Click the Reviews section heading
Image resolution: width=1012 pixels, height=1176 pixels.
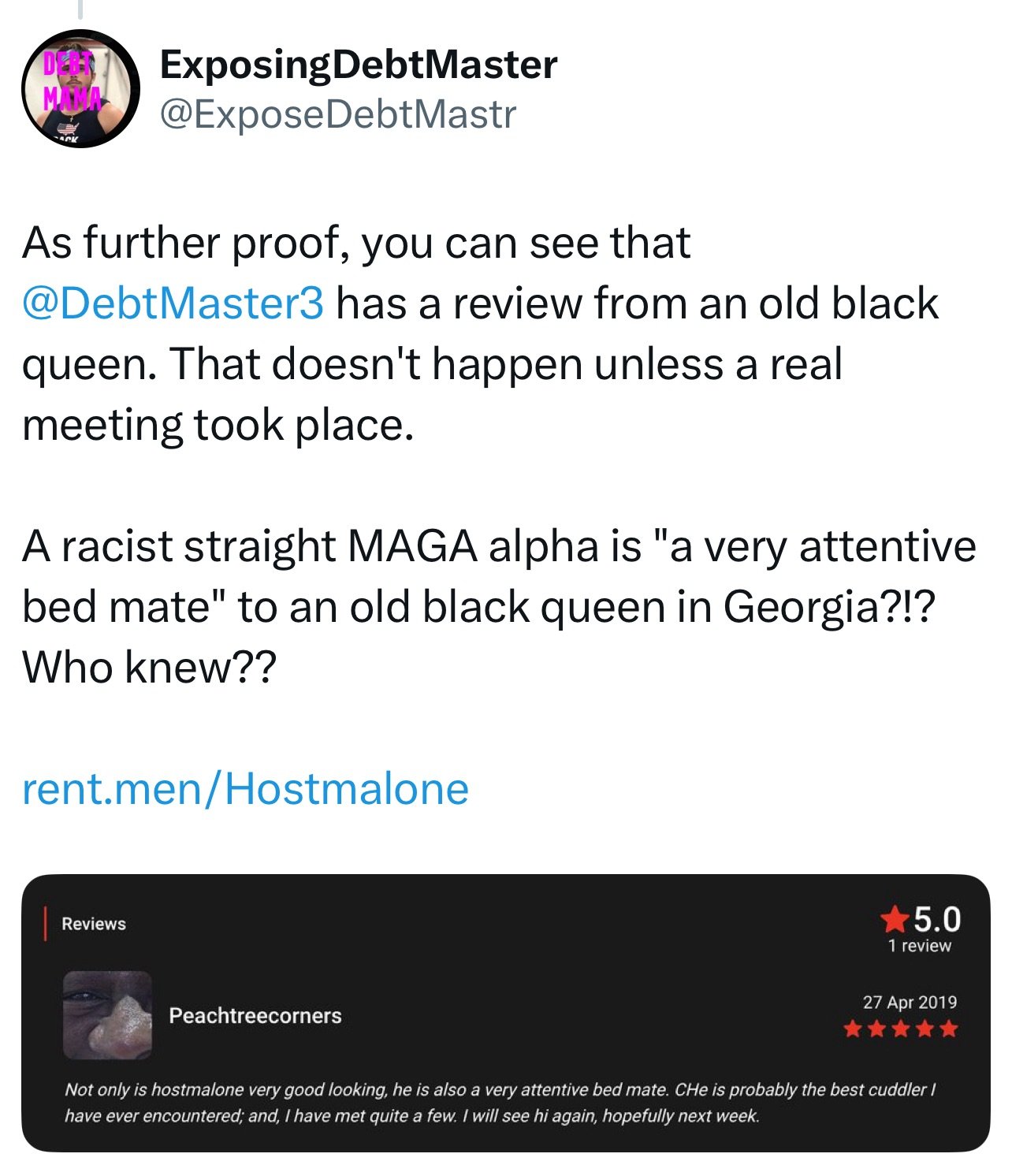[x=94, y=924]
